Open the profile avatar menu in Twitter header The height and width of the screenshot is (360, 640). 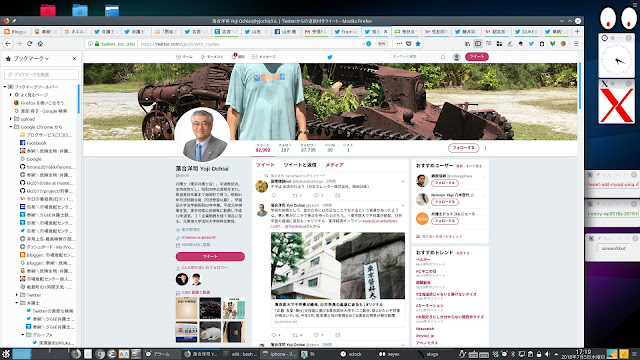click(457, 57)
